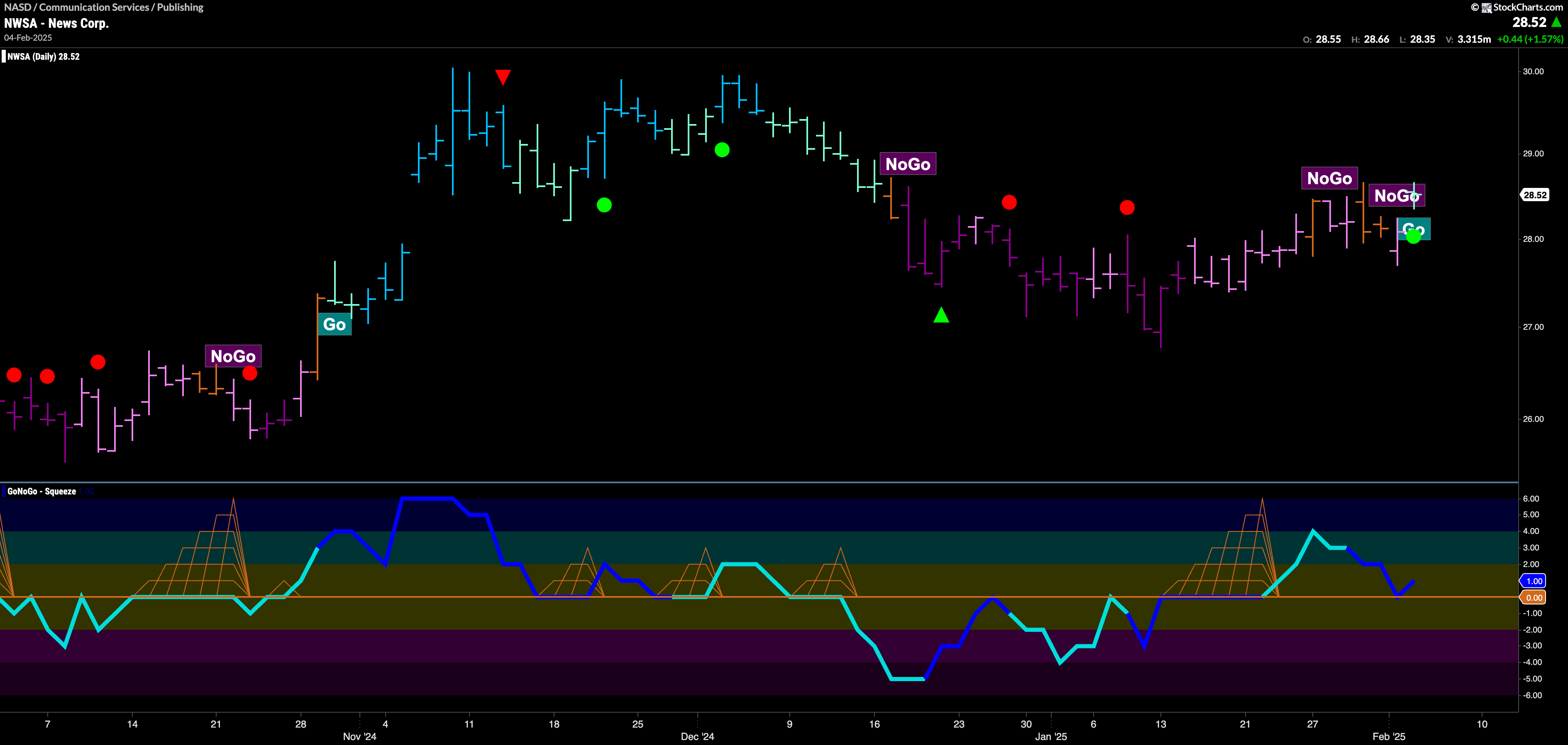Click the GoNoGo - Squeeze panel label
Viewport: 1568px width, 745px height.
click(x=42, y=492)
